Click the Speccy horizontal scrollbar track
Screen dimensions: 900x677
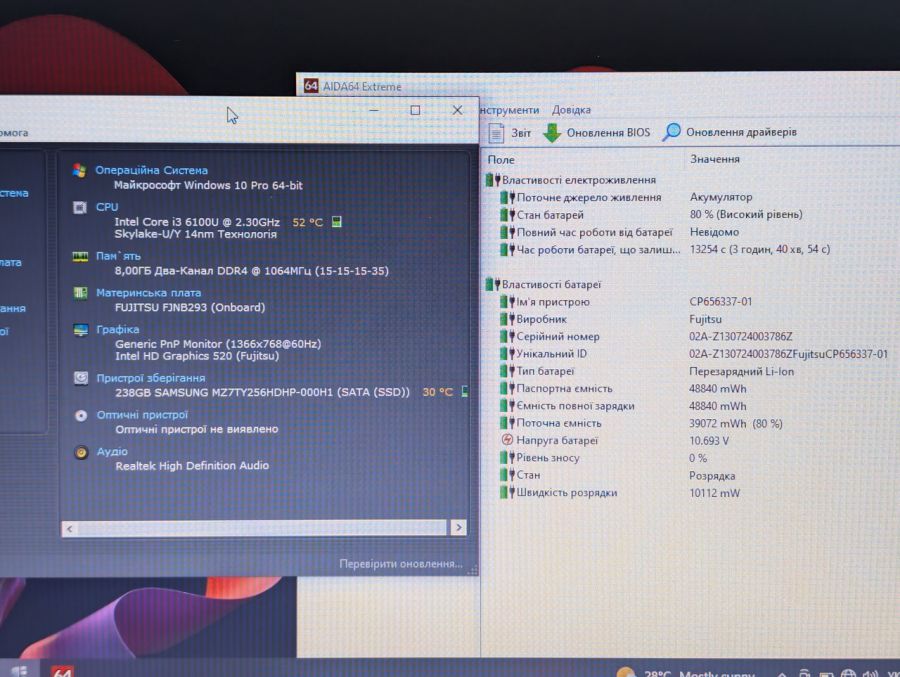(x=262, y=528)
